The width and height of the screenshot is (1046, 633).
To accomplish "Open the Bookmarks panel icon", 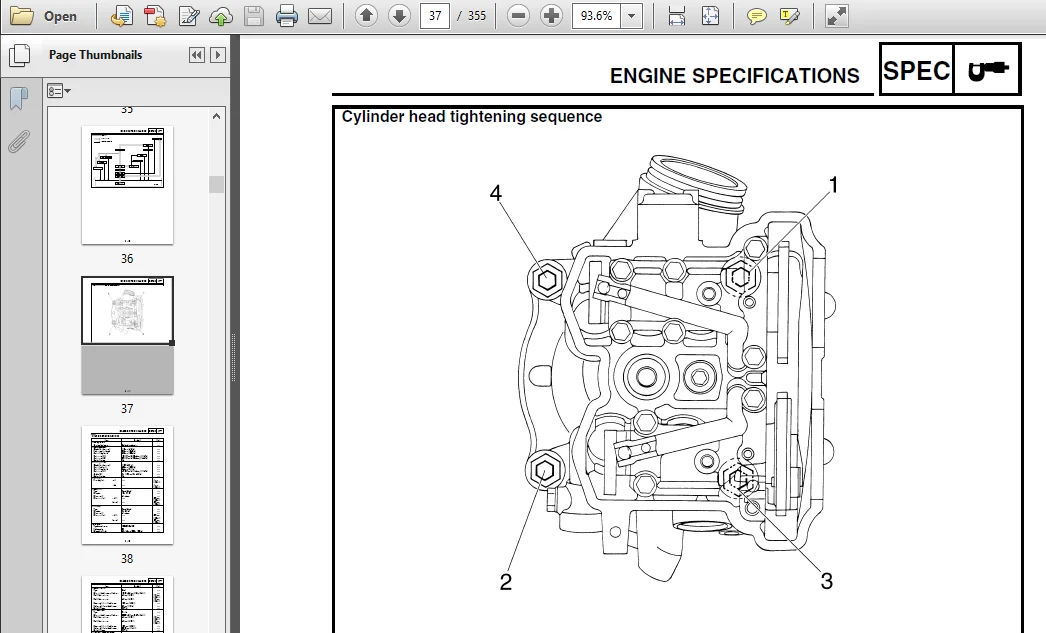I will pyautogui.click(x=19, y=99).
